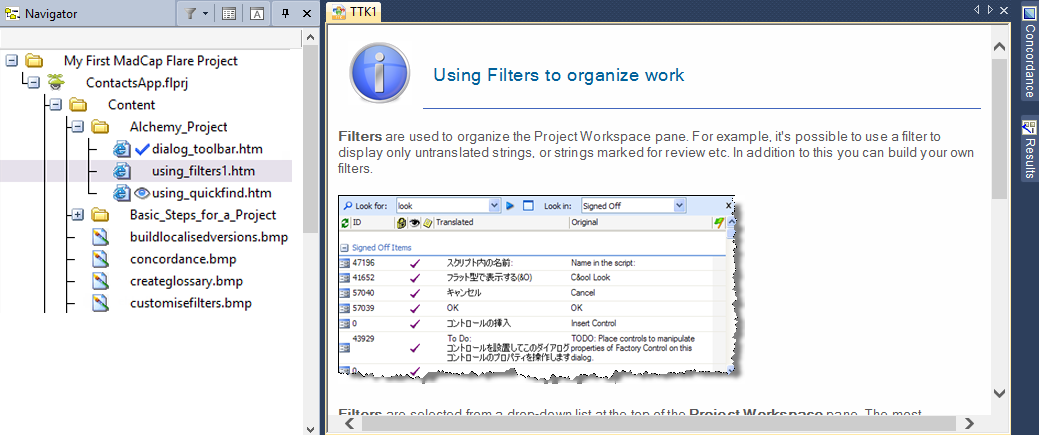The height and width of the screenshot is (435, 1039).
Task: Select the Alchemy_Project folder label
Action: (x=178, y=127)
